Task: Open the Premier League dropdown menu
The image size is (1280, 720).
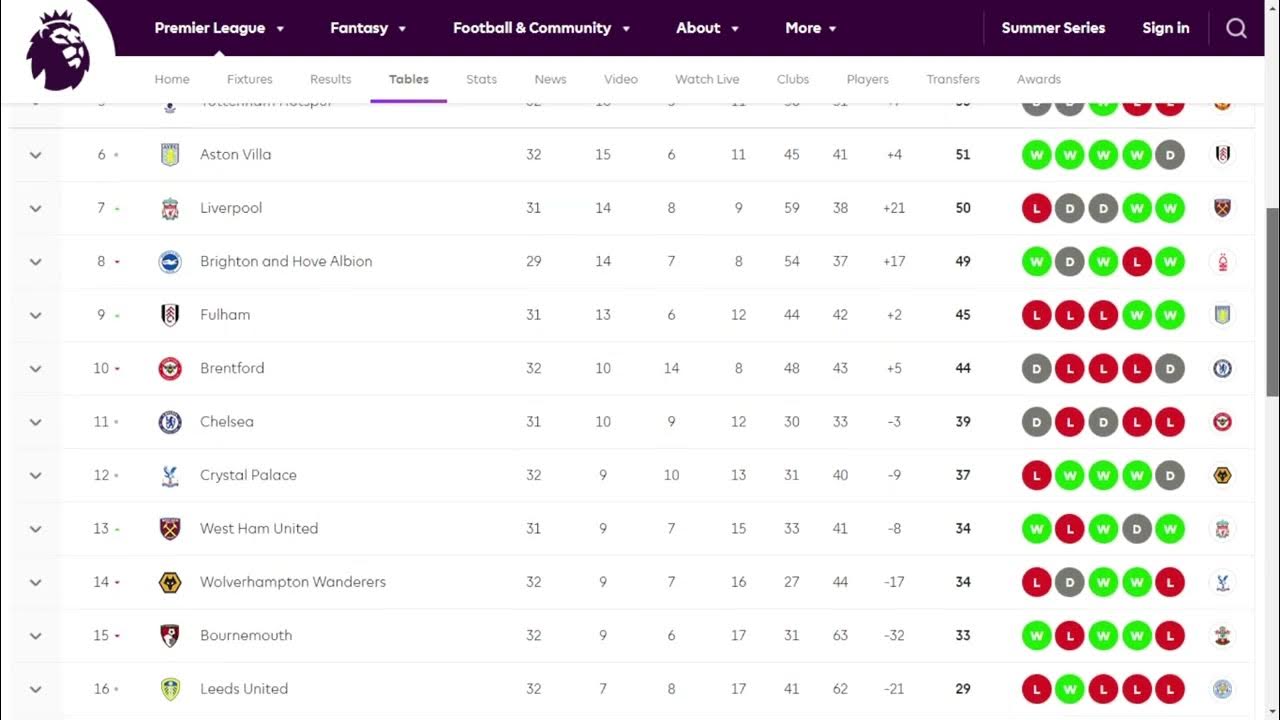Action: (x=219, y=28)
